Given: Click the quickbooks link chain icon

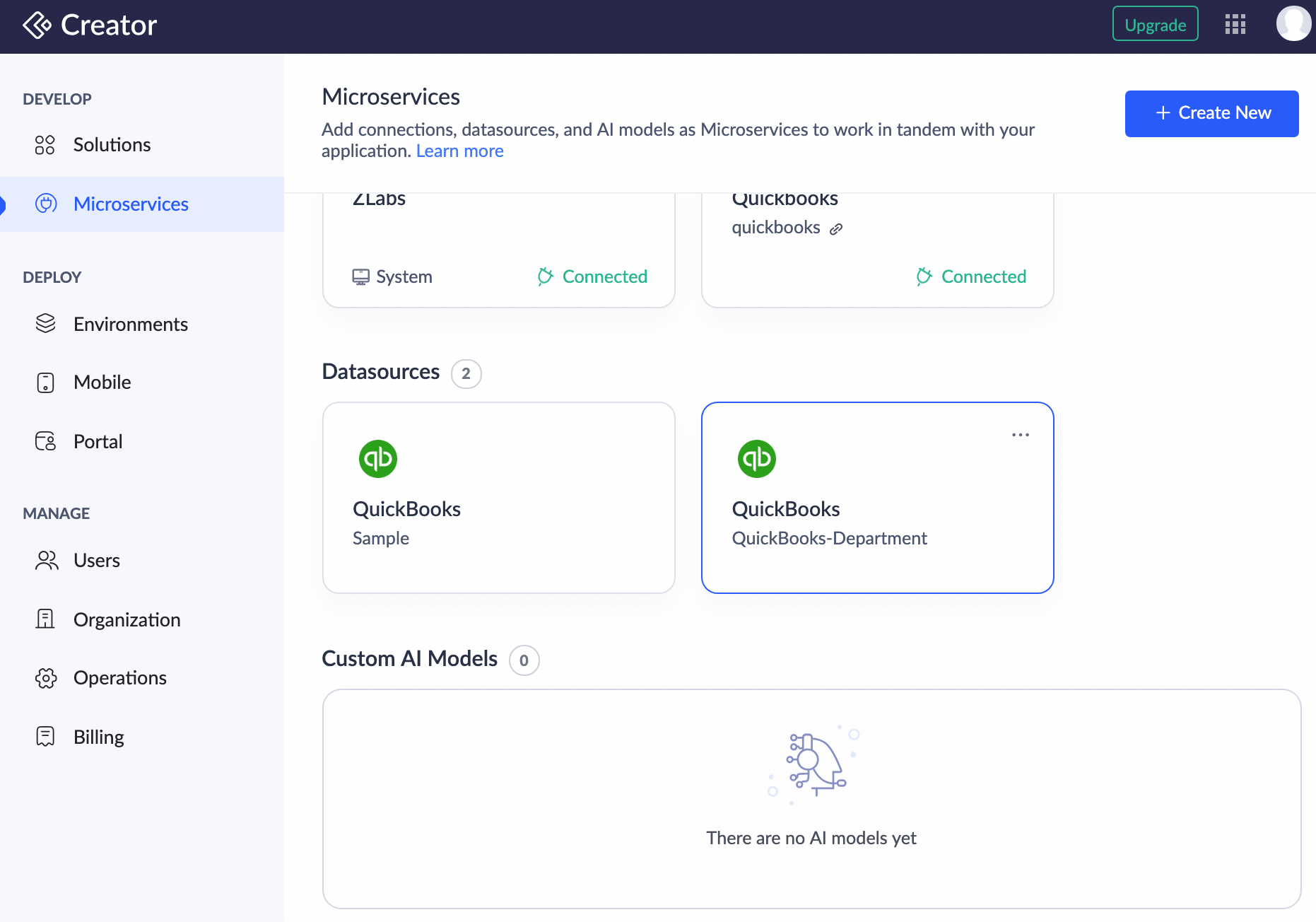Looking at the screenshot, I should tap(836, 228).
